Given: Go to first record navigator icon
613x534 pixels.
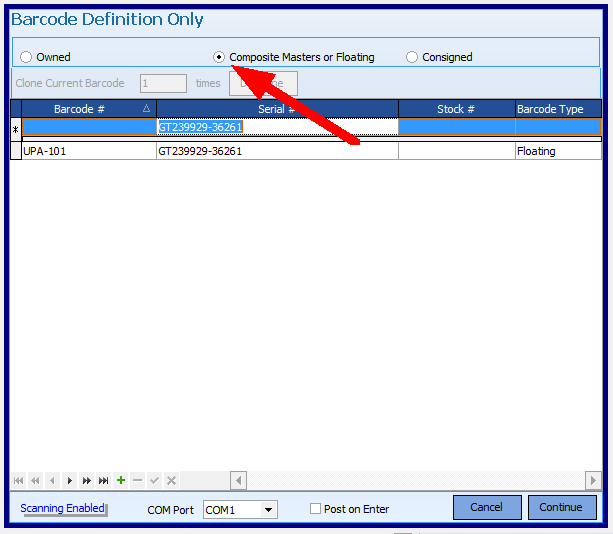Looking at the screenshot, I should pos(18,481).
